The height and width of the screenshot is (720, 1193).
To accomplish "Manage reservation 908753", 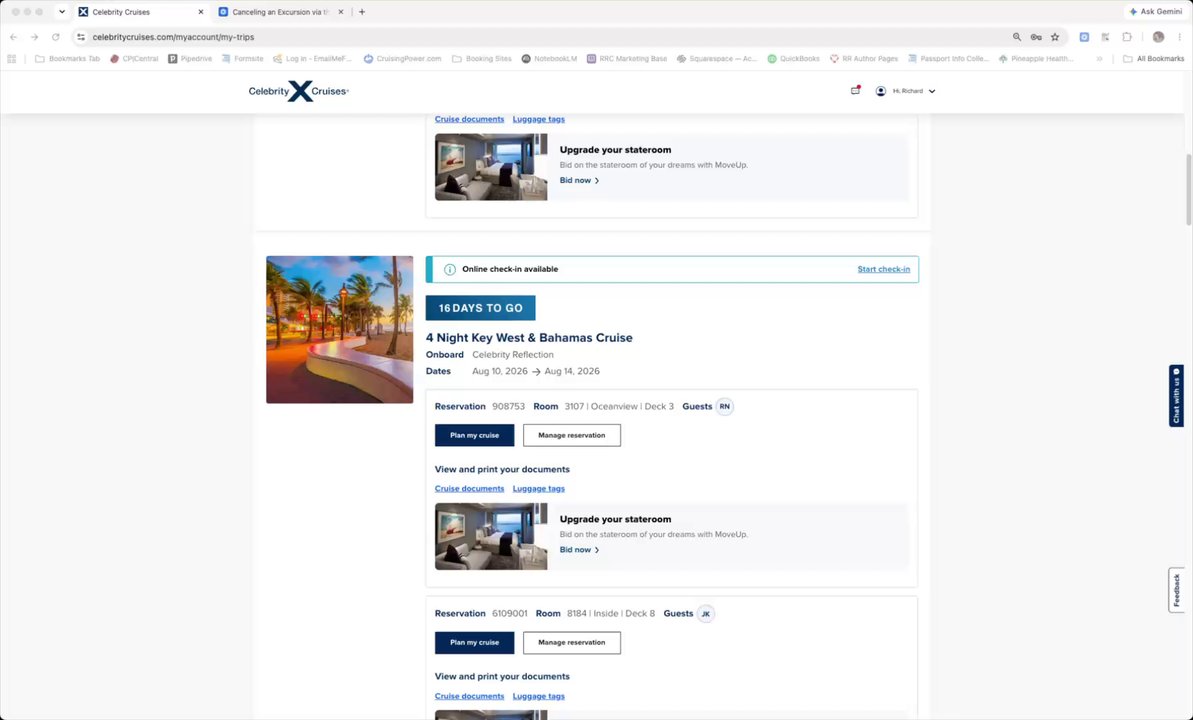I will 571,435.
